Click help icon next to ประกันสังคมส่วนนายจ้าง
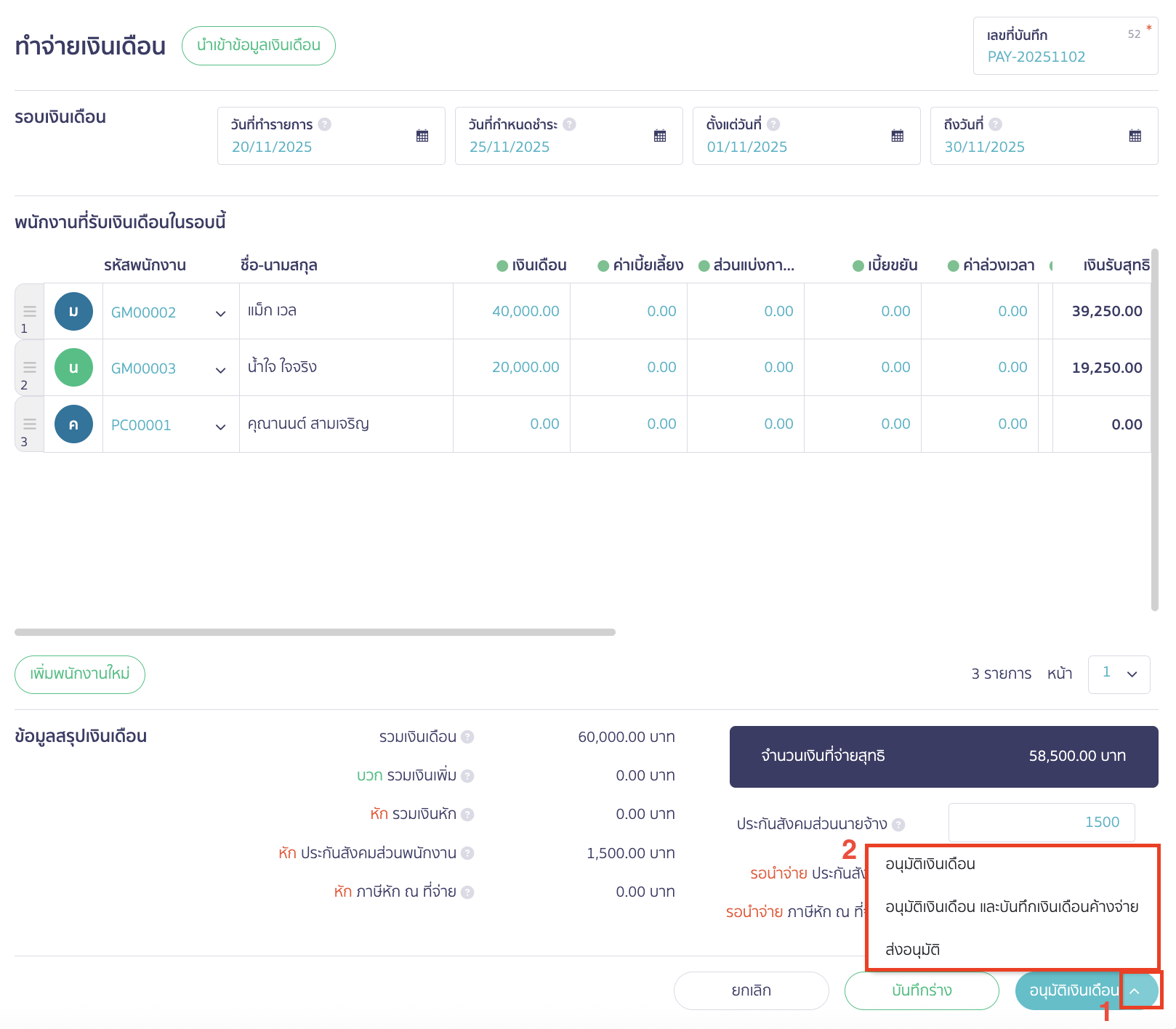The image size is (1176, 1029). 898,824
